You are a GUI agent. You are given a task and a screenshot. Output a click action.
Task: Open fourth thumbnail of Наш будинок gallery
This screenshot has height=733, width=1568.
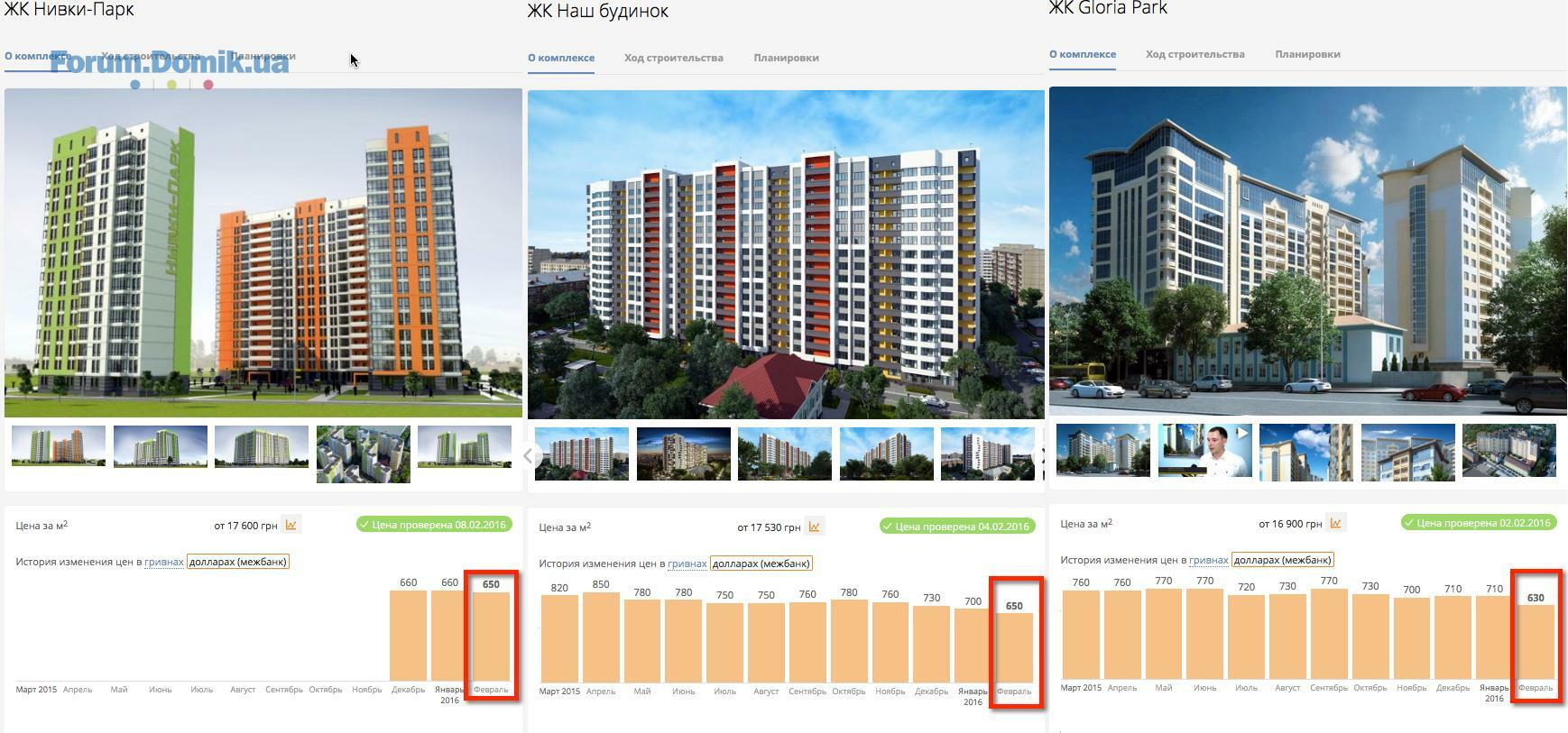tap(887, 454)
